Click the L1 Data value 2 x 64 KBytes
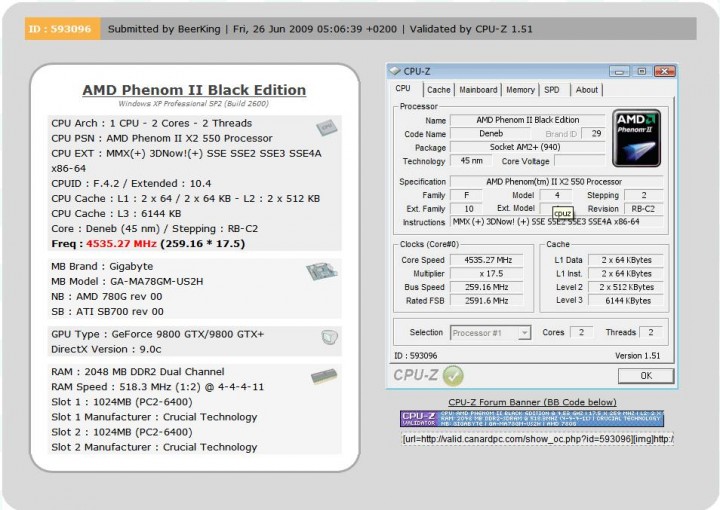The width and height of the screenshot is (720, 510). [x=626, y=260]
